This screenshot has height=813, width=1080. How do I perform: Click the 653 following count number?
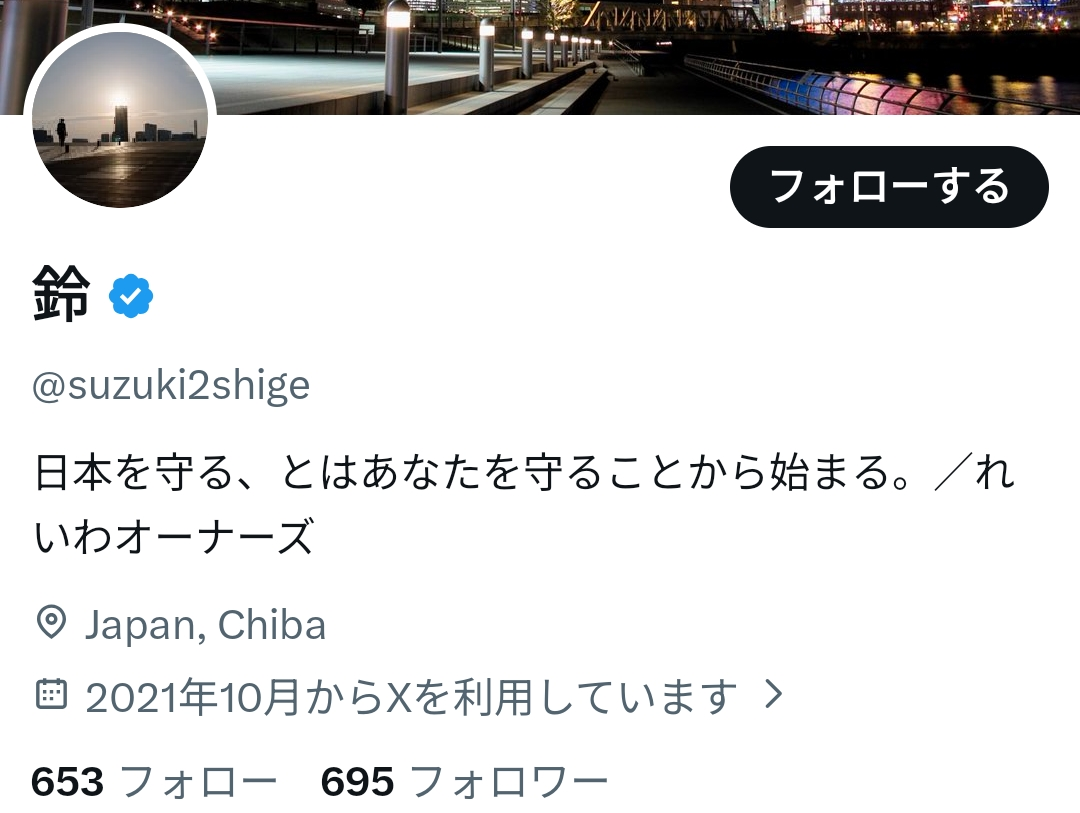pos(68,782)
